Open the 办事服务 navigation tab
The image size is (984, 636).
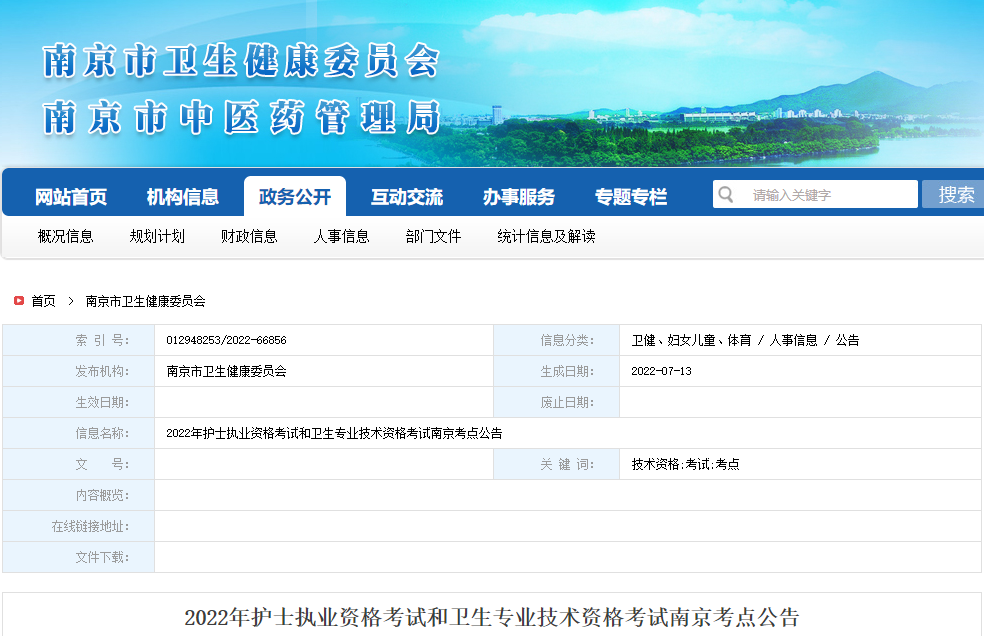(x=519, y=197)
